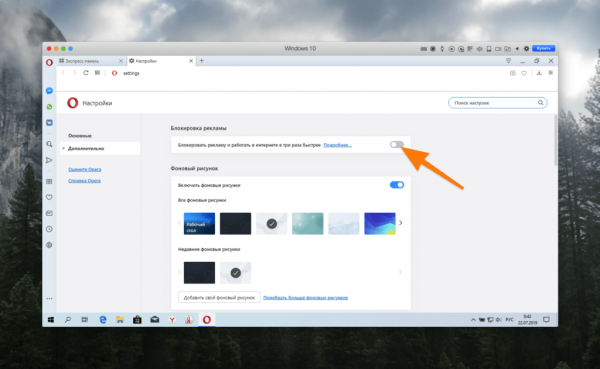Click Добавить свой фоновый рисунок button
Viewport: 600px width, 369px height.
(x=219, y=297)
